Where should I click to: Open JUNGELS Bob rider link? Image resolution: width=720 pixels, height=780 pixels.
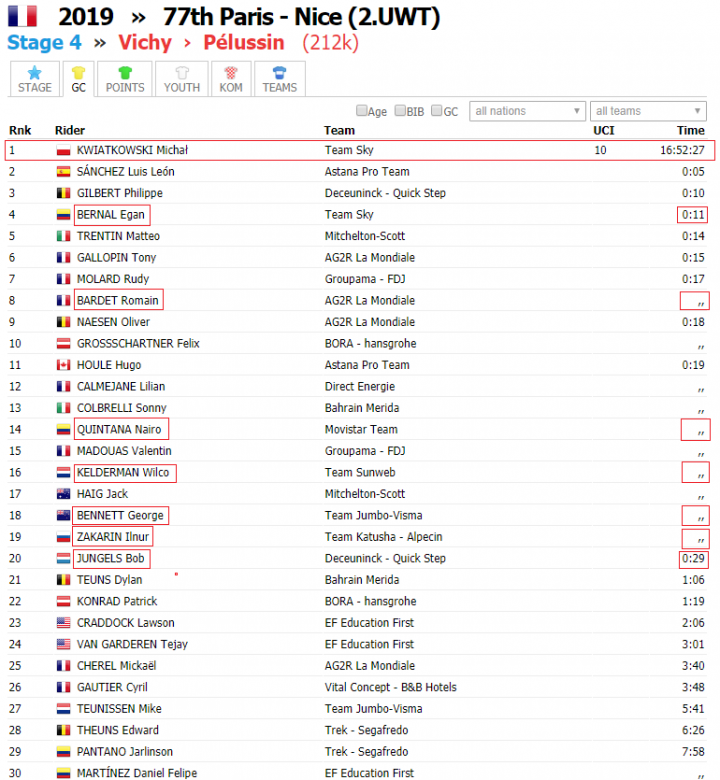pos(110,559)
